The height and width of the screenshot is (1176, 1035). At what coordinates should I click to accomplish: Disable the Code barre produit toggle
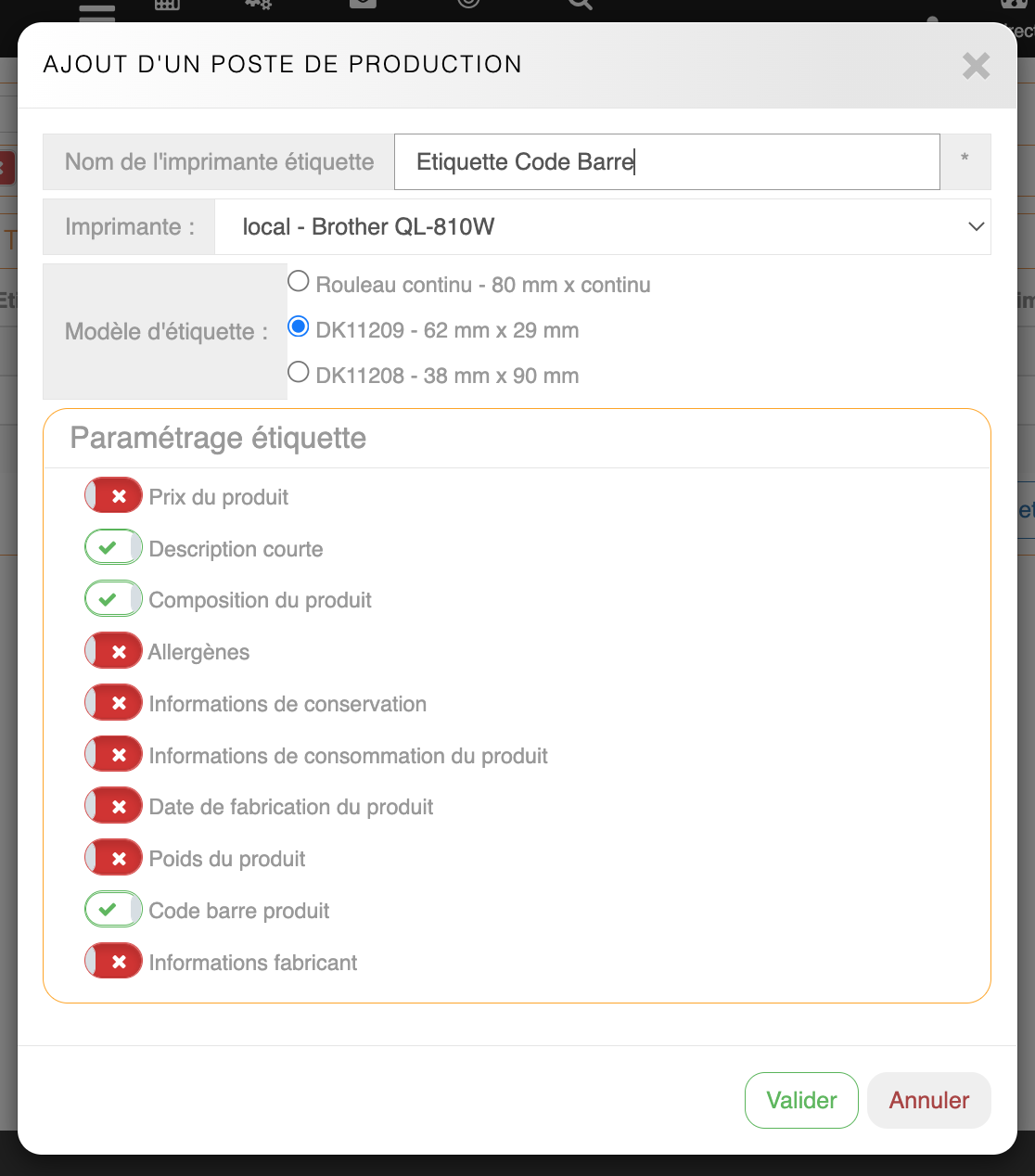click(x=113, y=910)
